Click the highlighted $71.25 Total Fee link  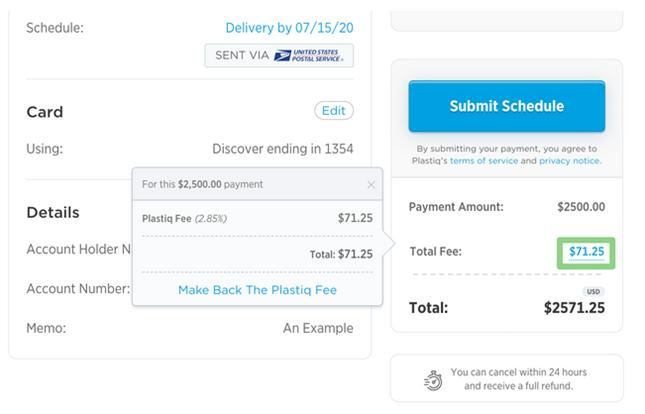[x=586, y=252]
